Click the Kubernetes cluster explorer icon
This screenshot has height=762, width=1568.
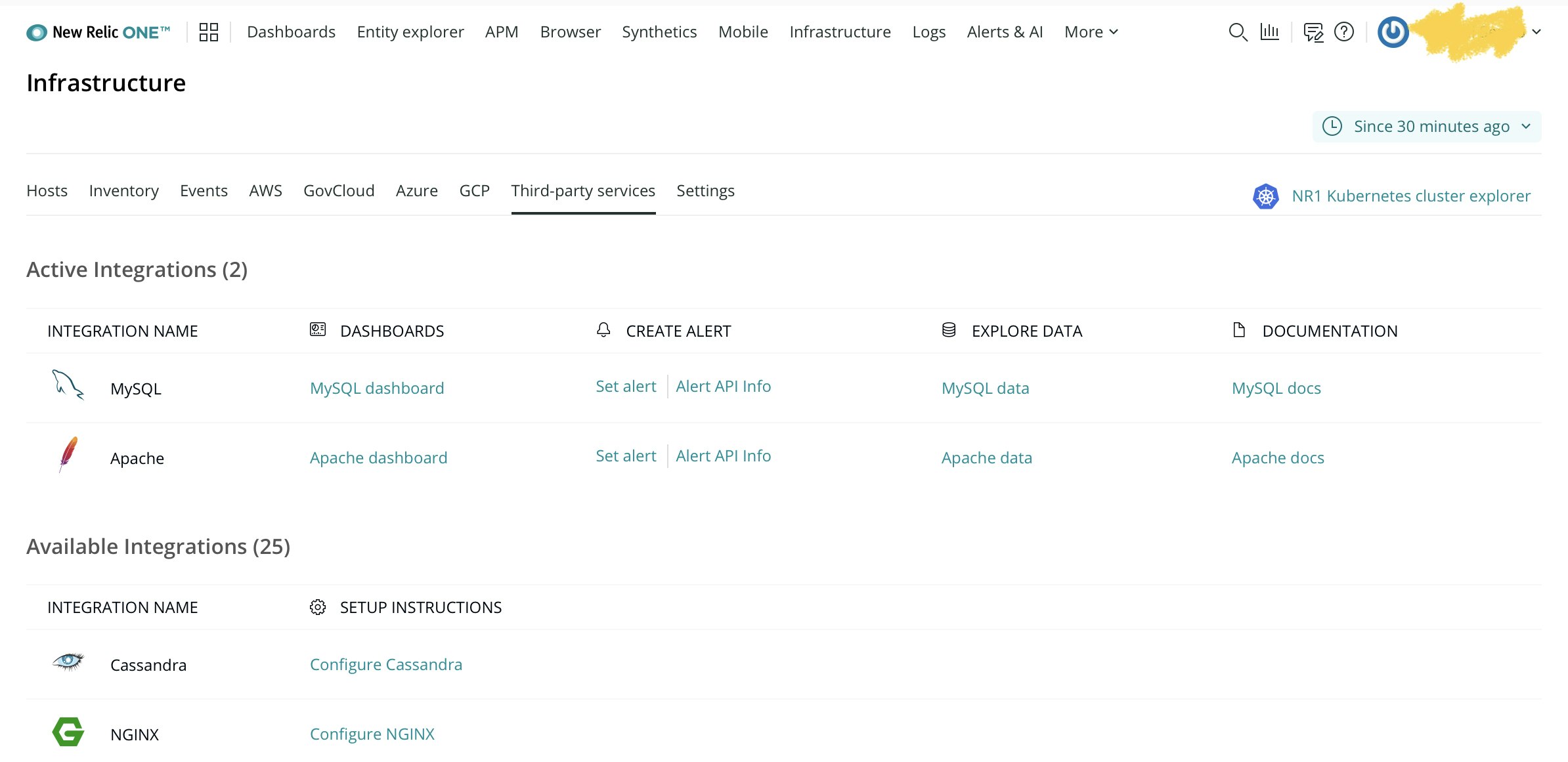[1265, 196]
